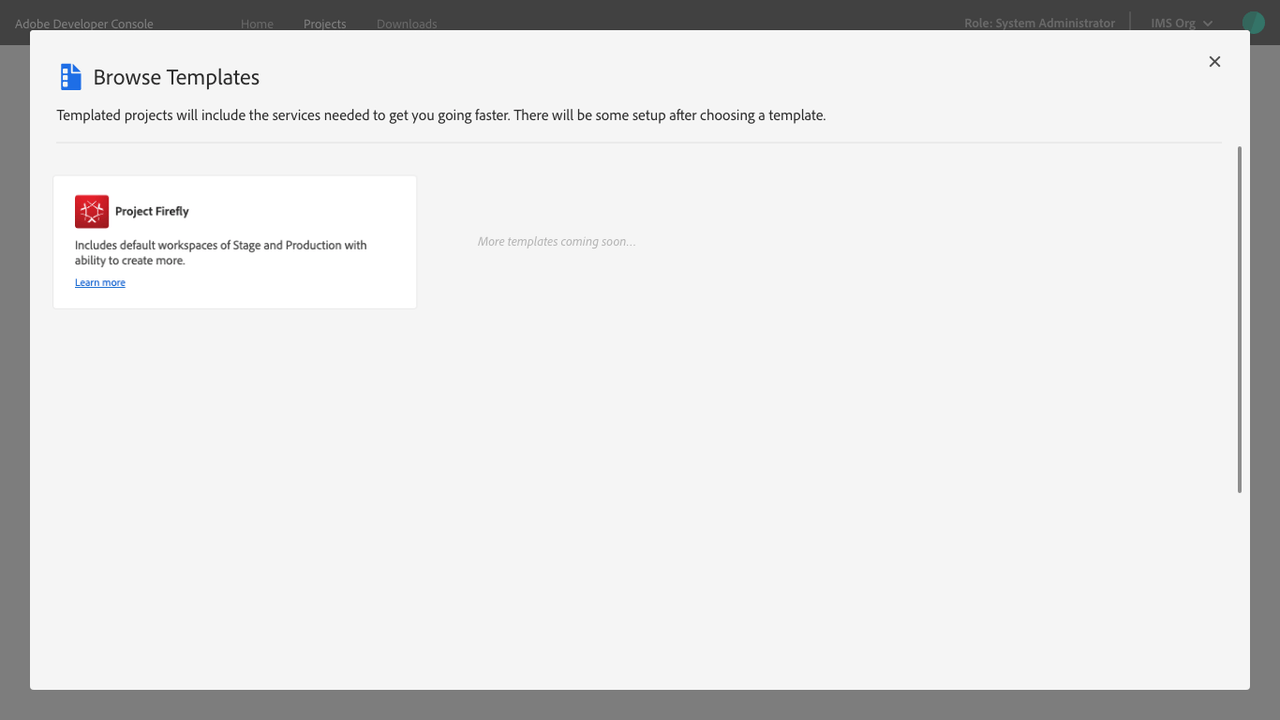Open the user profile avatar
This screenshot has height=720, width=1280.
(1253, 22)
